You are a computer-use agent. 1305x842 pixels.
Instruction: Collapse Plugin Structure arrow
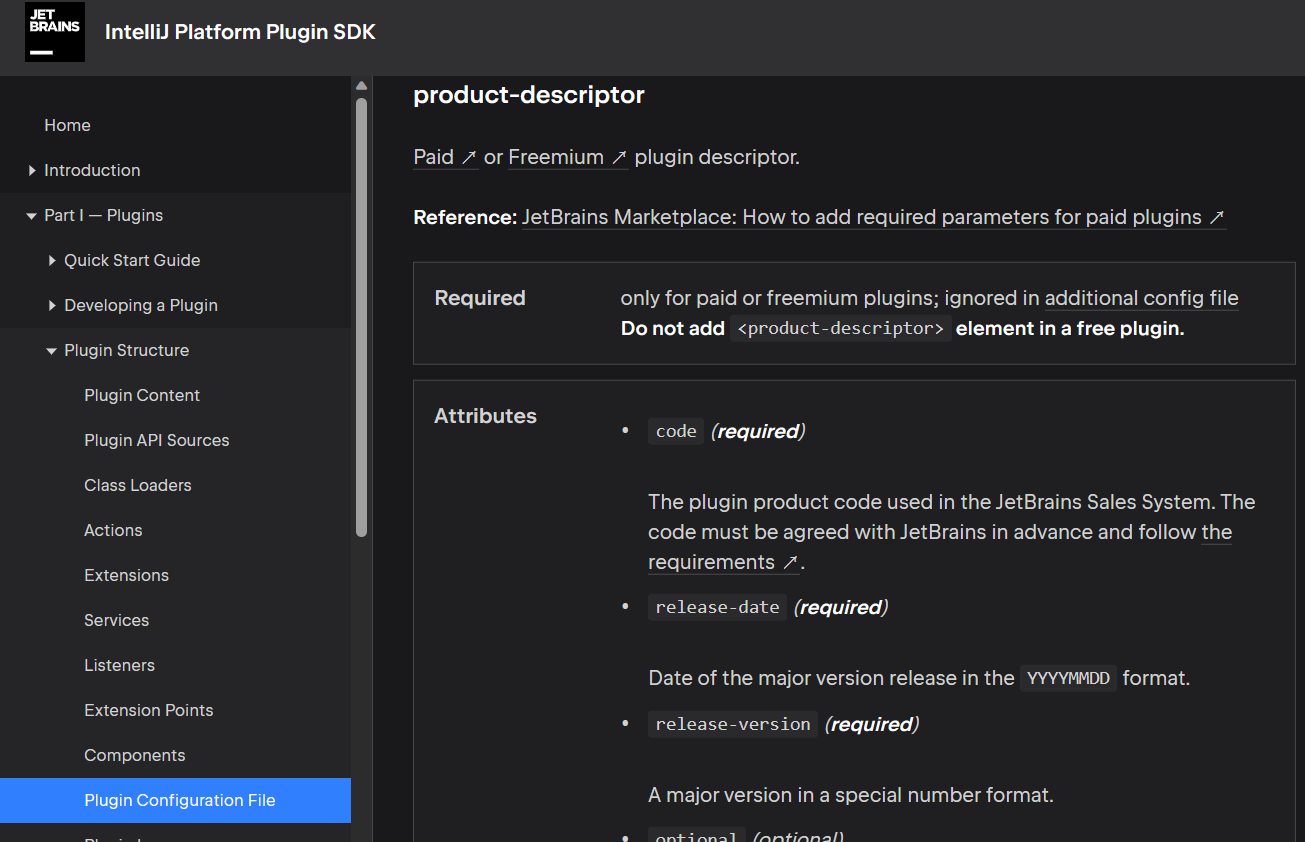(52, 350)
